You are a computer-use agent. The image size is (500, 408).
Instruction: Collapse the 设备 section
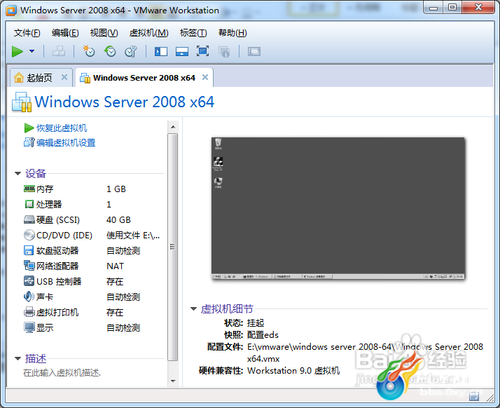pyautogui.click(x=18, y=173)
